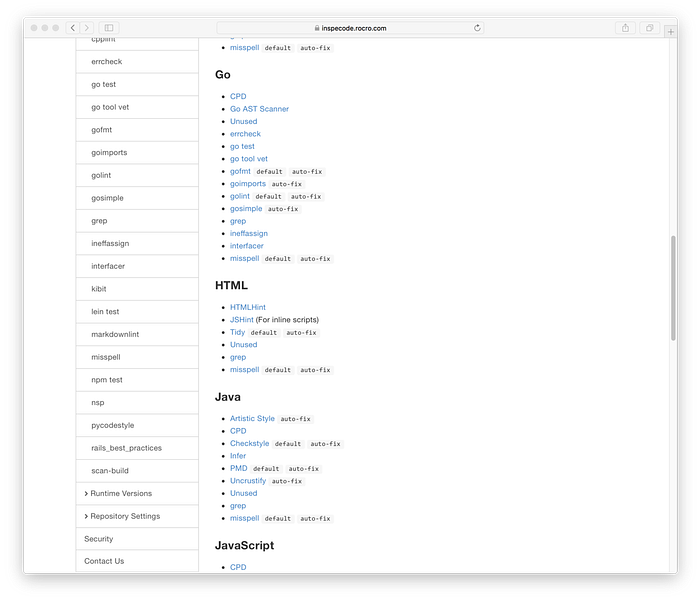699x600 pixels.
Task: Select ineffassign in the sidebar
Action: pos(137,243)
